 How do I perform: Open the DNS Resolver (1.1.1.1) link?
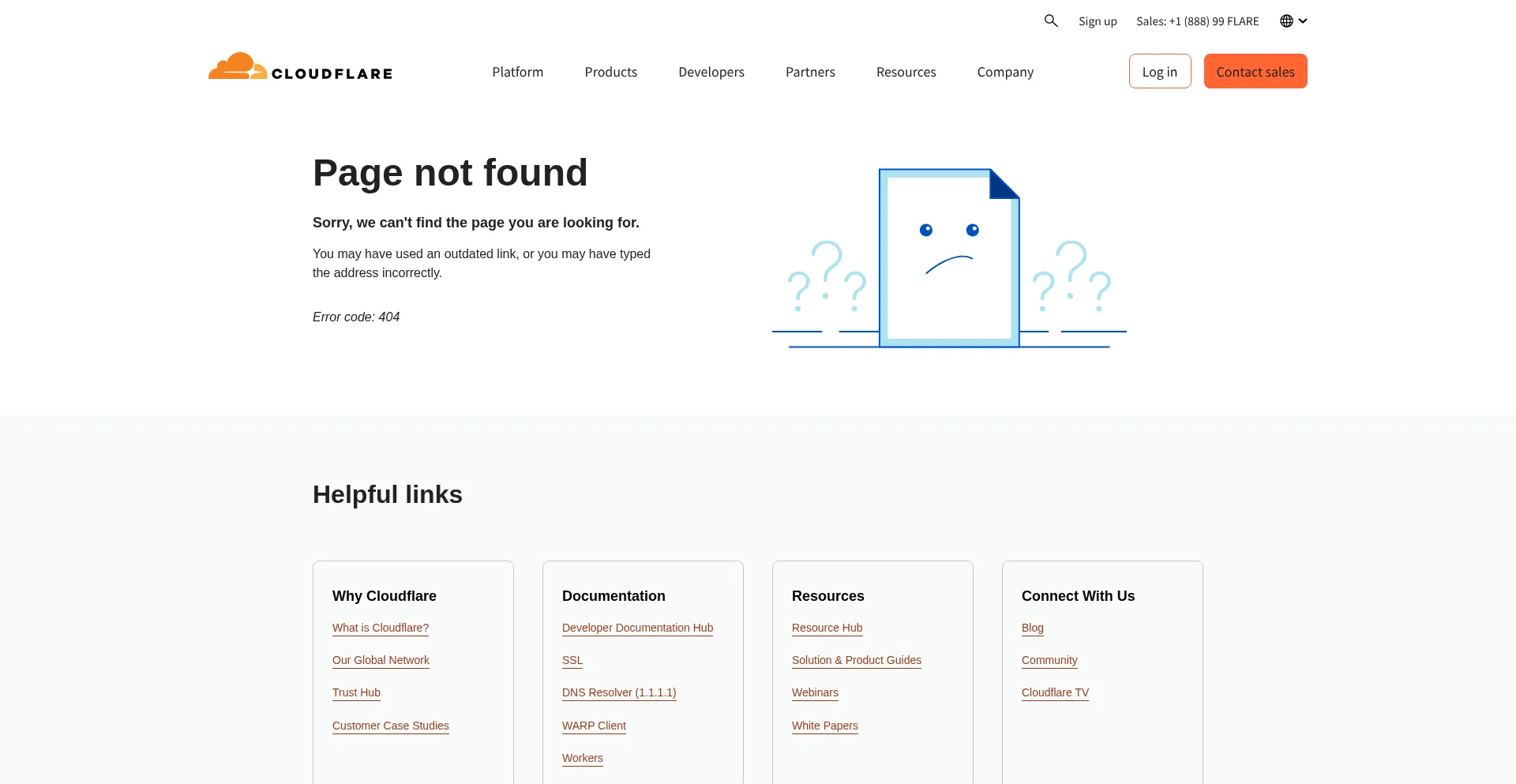(x=619, y=692)
